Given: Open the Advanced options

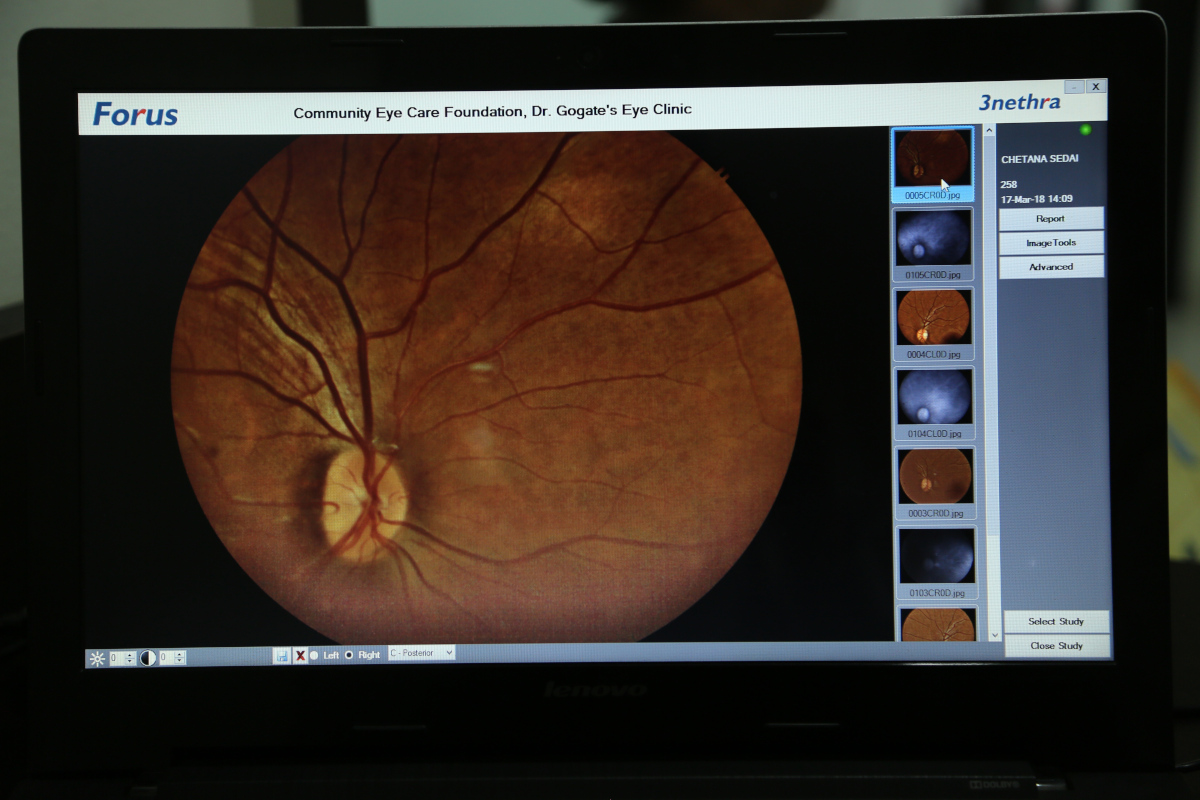Looking at the screenshot, I should coord(1051,267).
